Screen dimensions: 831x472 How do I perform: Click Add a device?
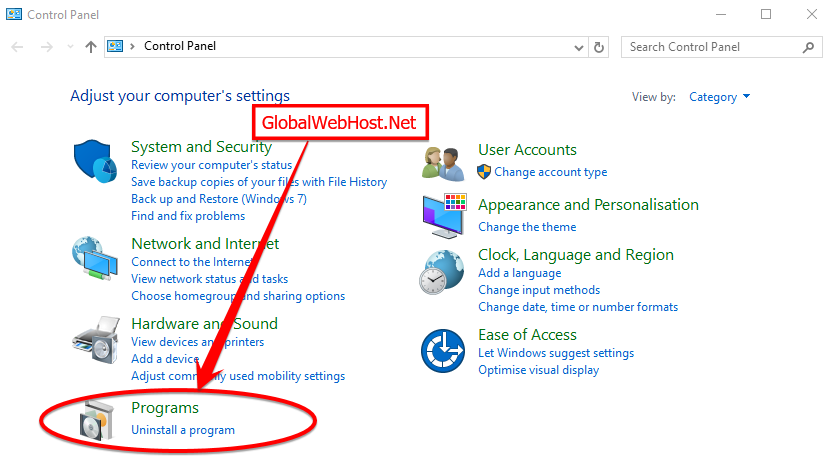[x=165, y=359]
